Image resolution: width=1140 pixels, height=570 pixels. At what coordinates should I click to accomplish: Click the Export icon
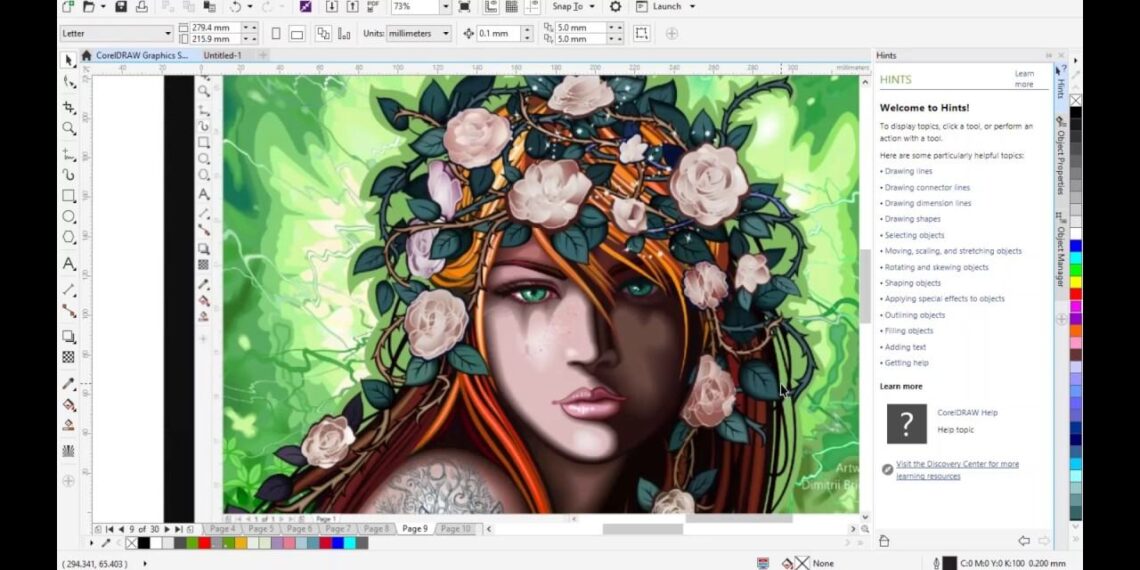click(x=353, y=7)
